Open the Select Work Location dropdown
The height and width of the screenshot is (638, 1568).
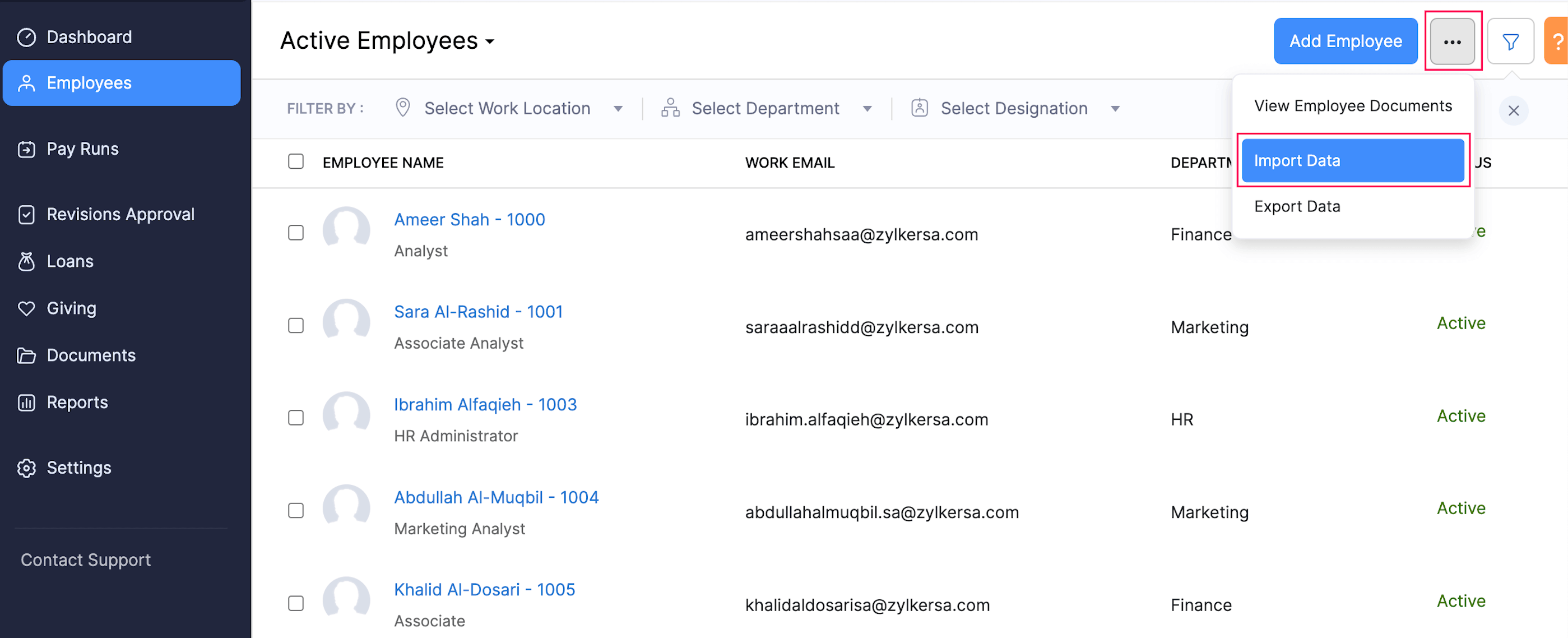coord(508,108)
